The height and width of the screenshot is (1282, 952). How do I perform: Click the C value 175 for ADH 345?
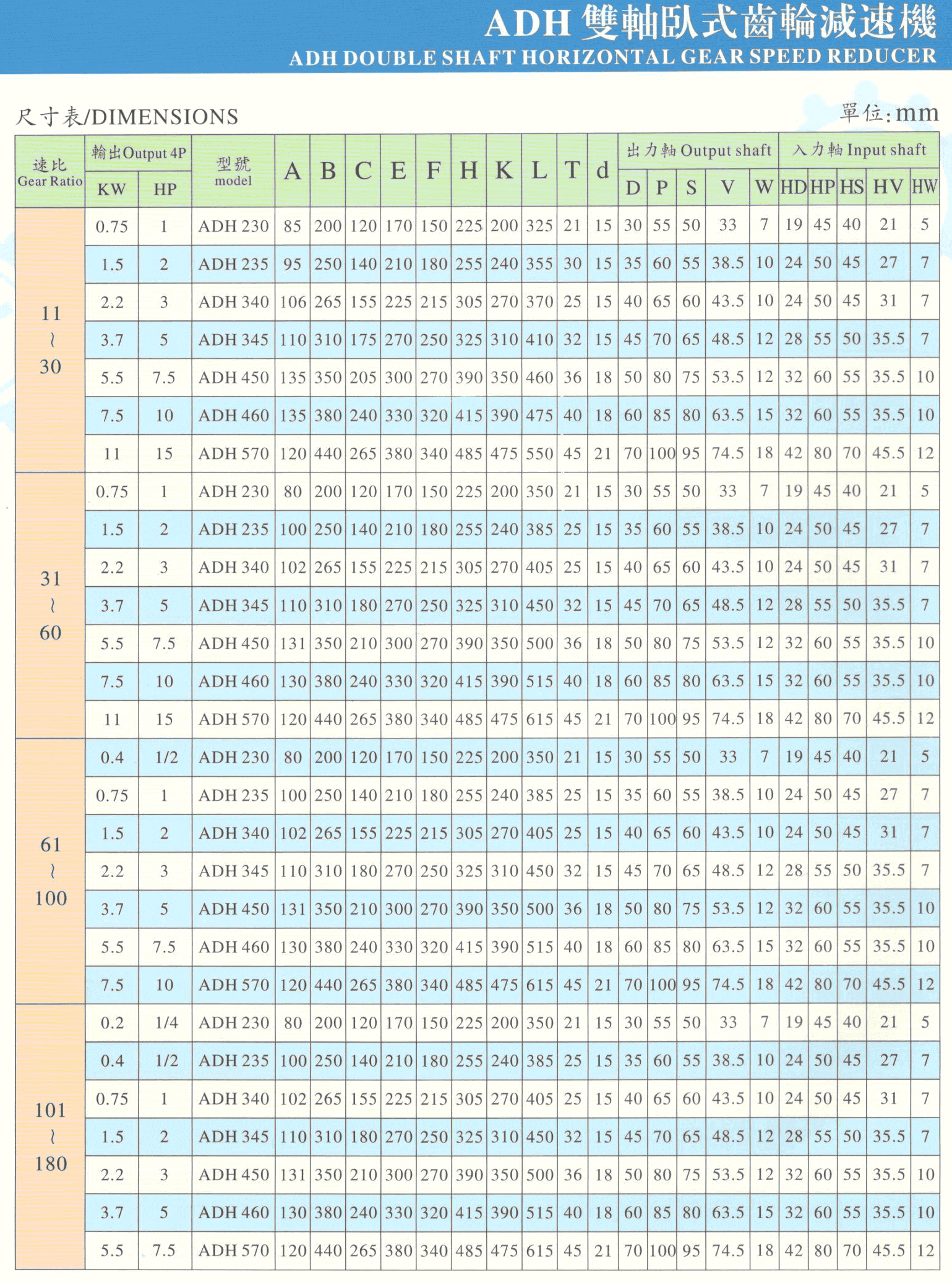click(x=363, y=340)
